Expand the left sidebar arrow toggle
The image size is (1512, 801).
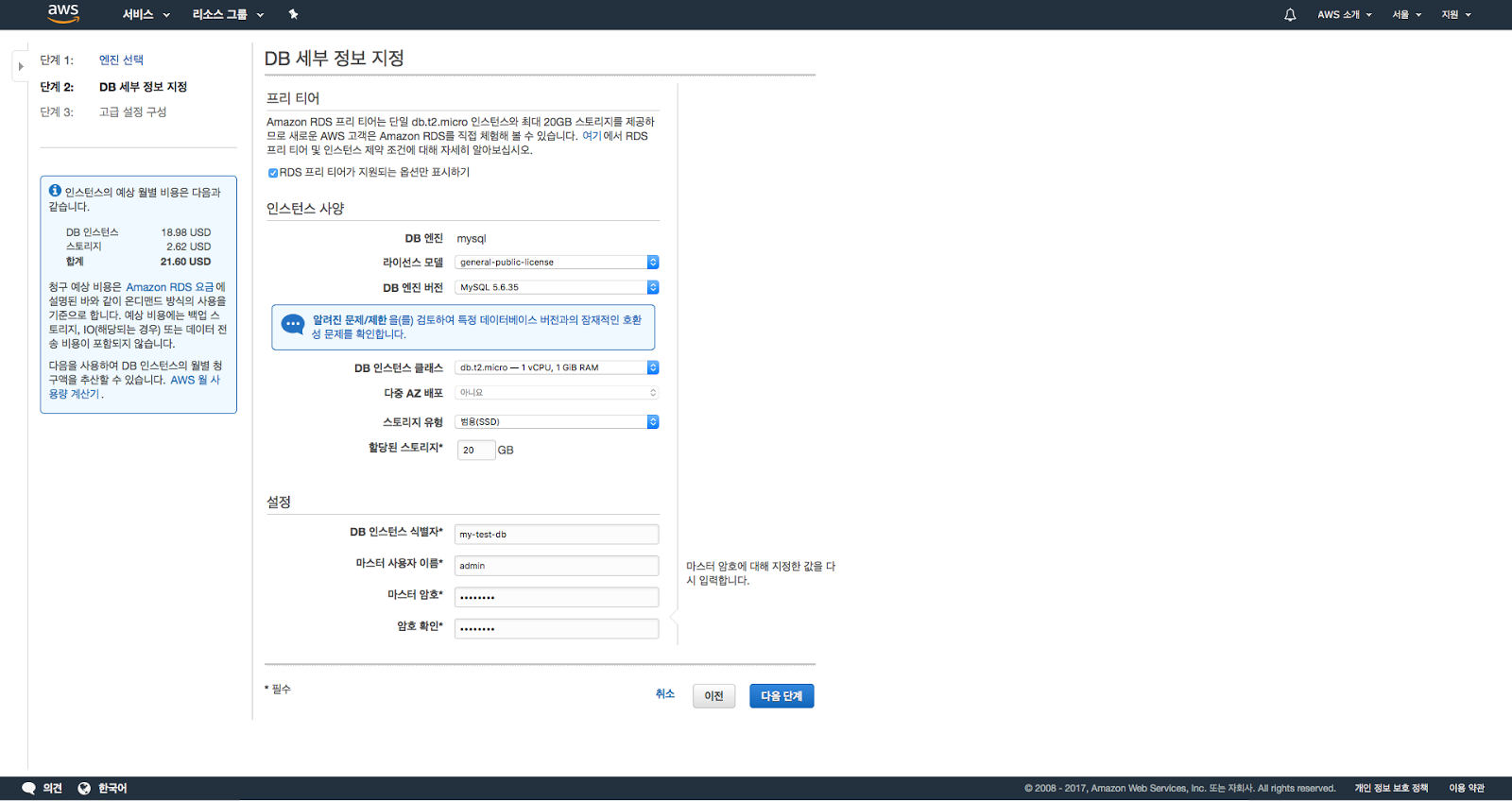[21, 66]
